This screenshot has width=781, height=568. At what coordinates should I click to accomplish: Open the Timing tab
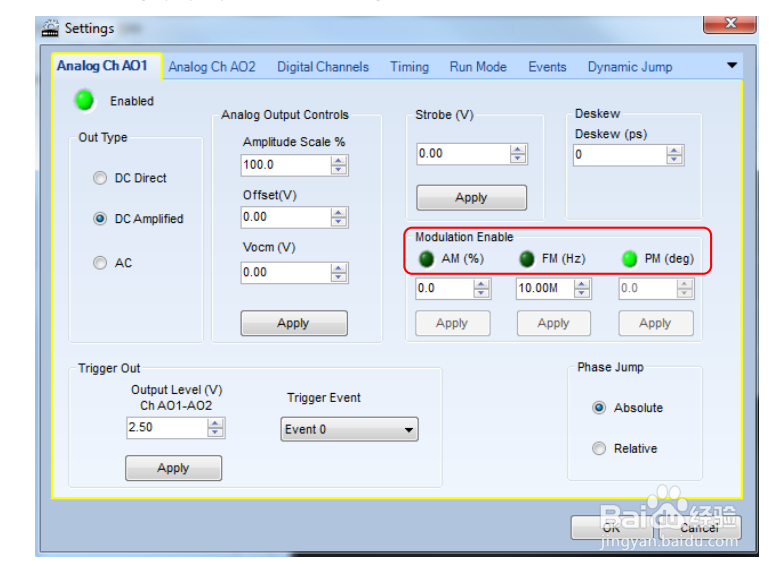(409, 67)
